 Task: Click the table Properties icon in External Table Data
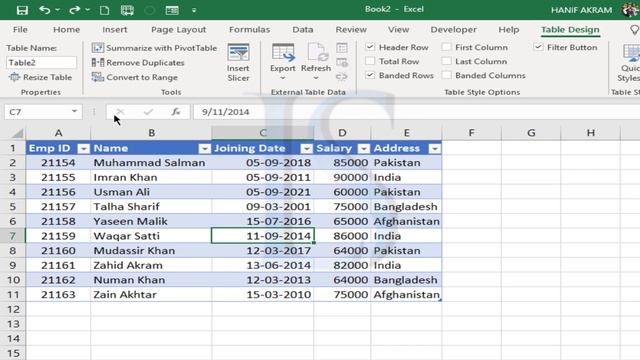click(342, 48)
